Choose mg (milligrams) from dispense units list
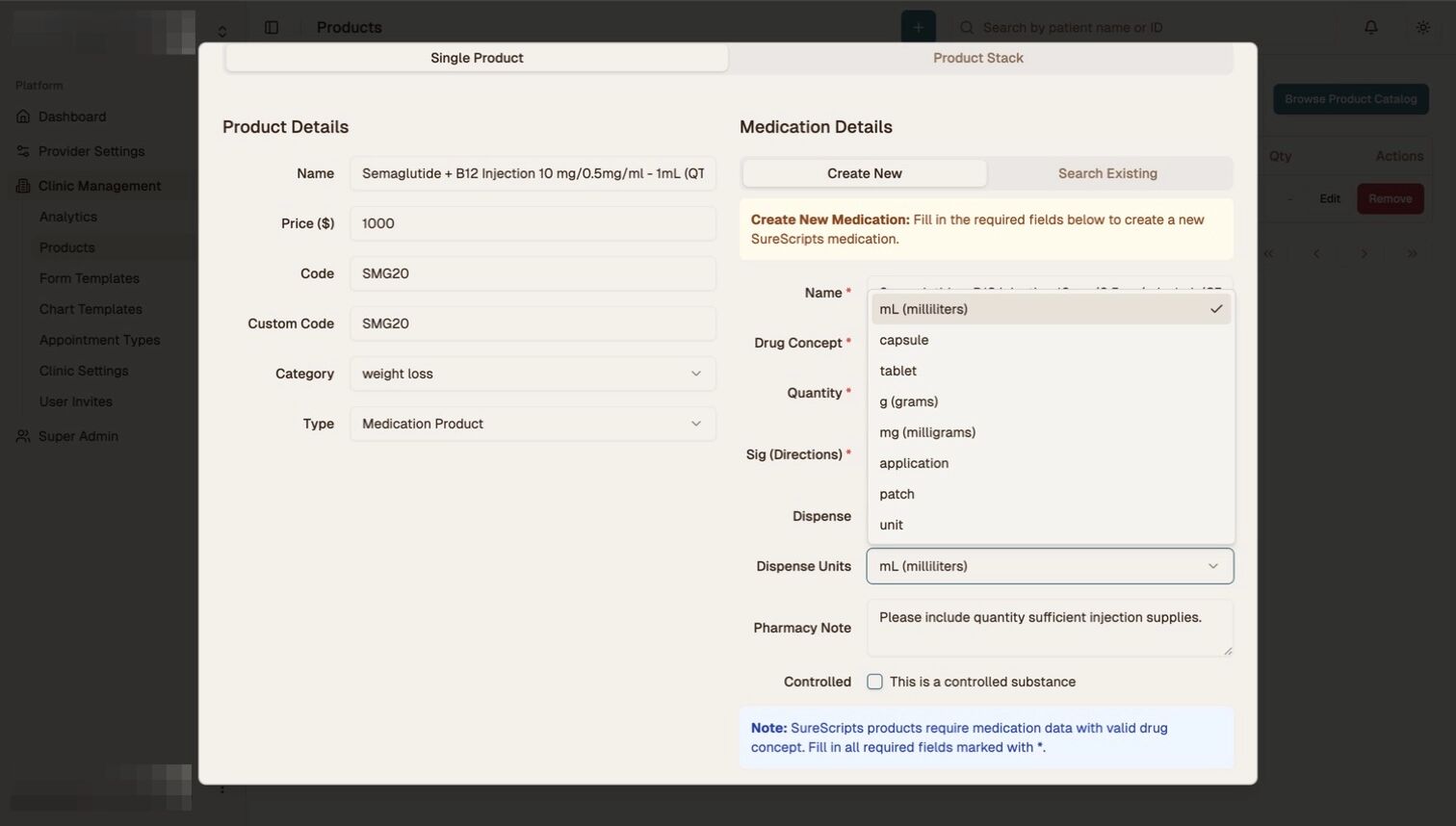 coord(1051,432)
